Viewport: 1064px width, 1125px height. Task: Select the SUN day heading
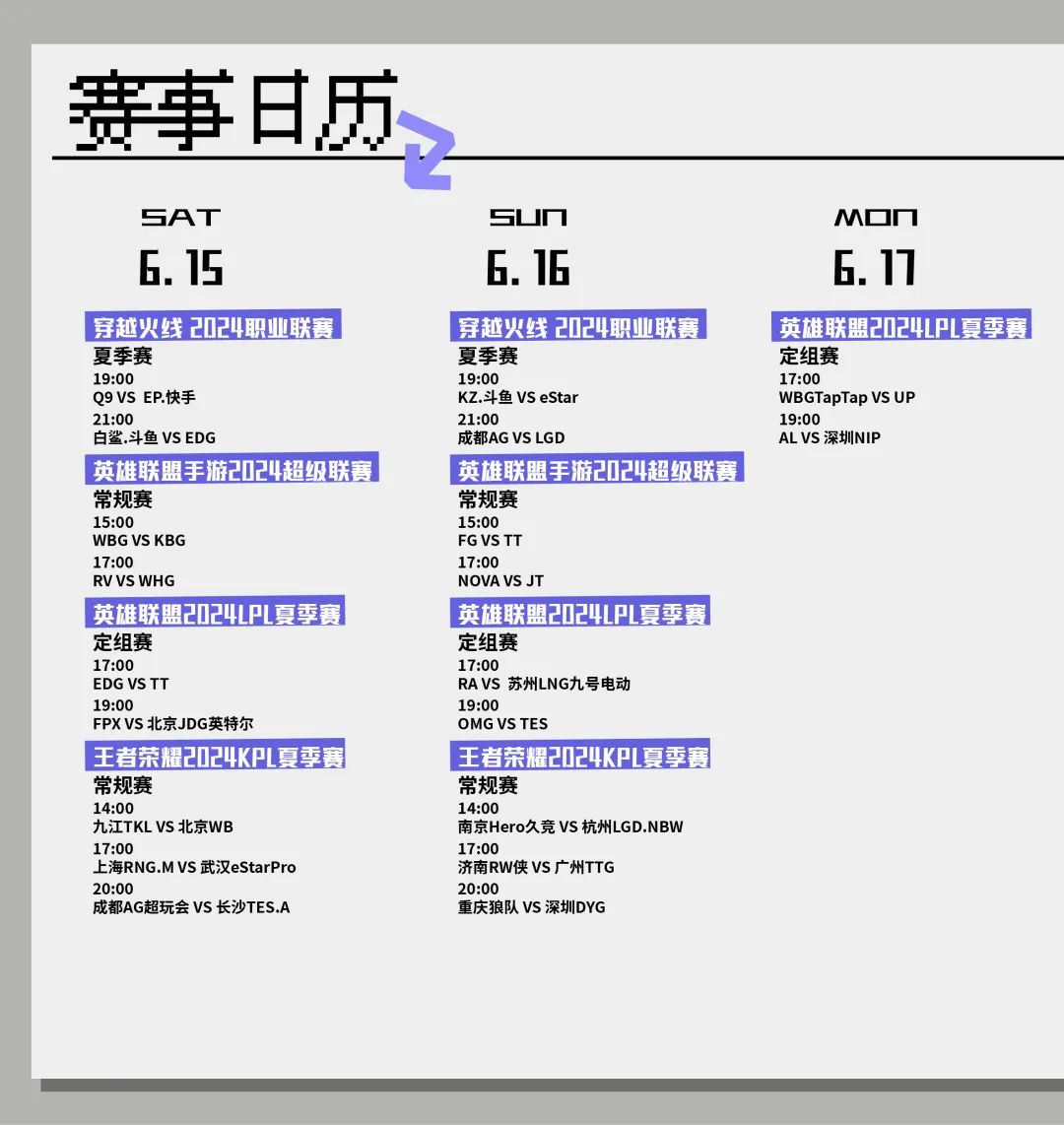(529, 218)
